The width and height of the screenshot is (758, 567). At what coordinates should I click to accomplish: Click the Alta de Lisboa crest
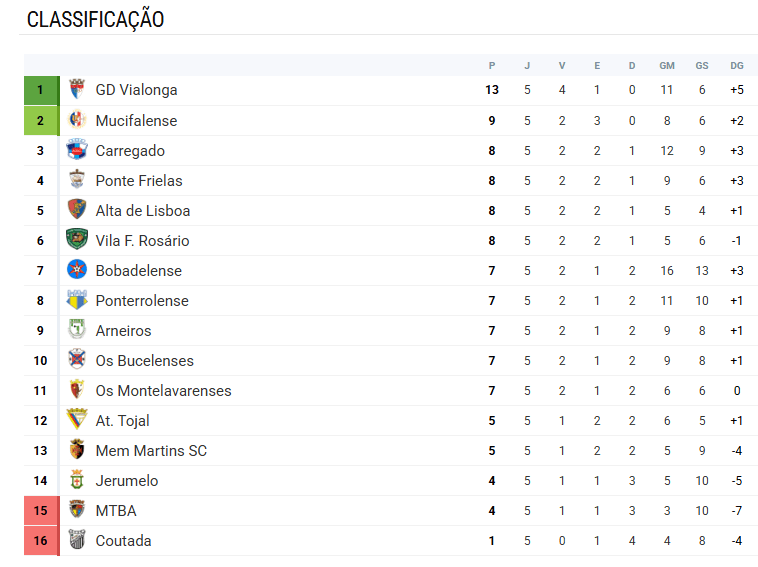[77, 210]
